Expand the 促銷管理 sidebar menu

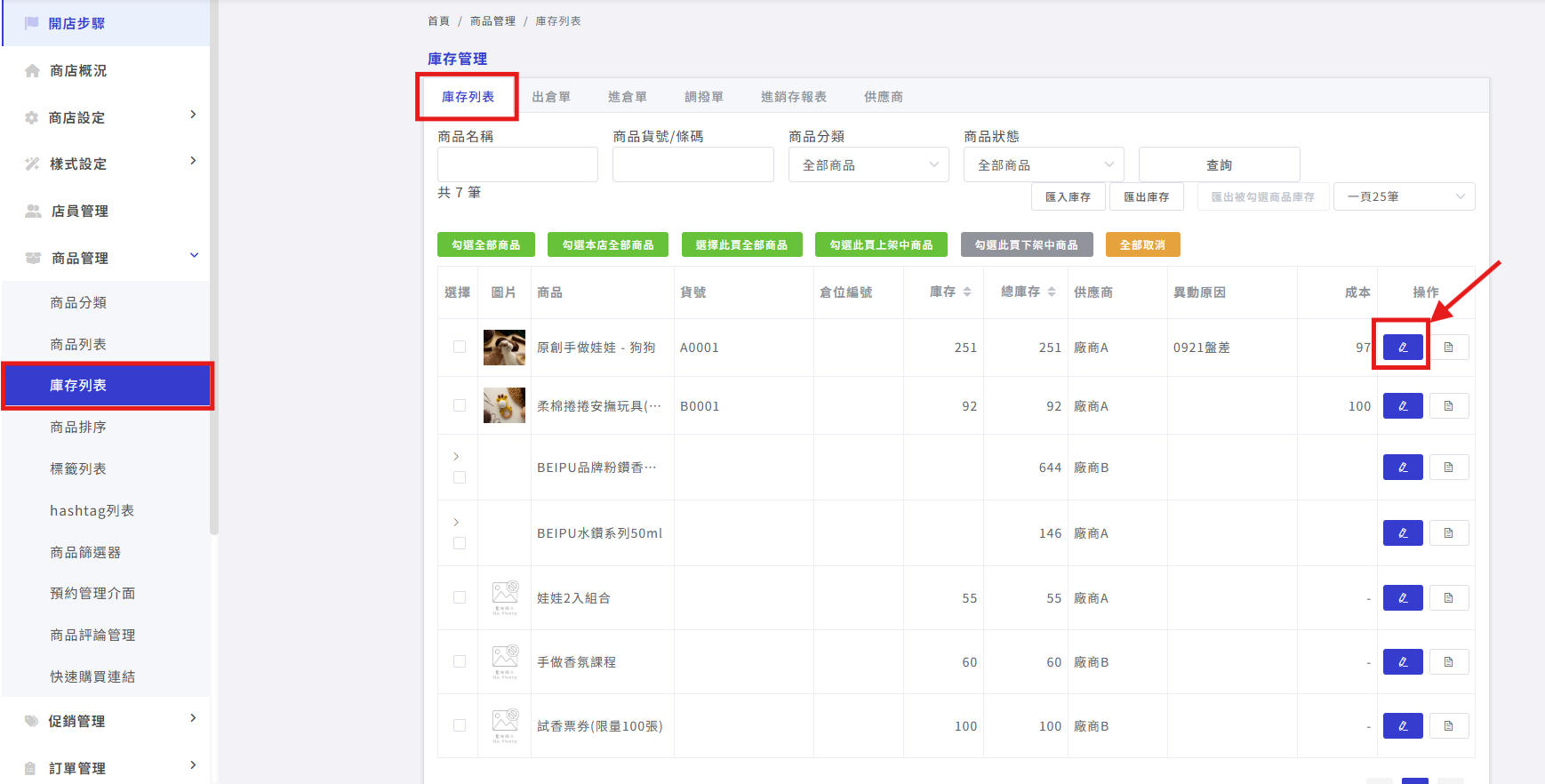[x=106, y=721]
